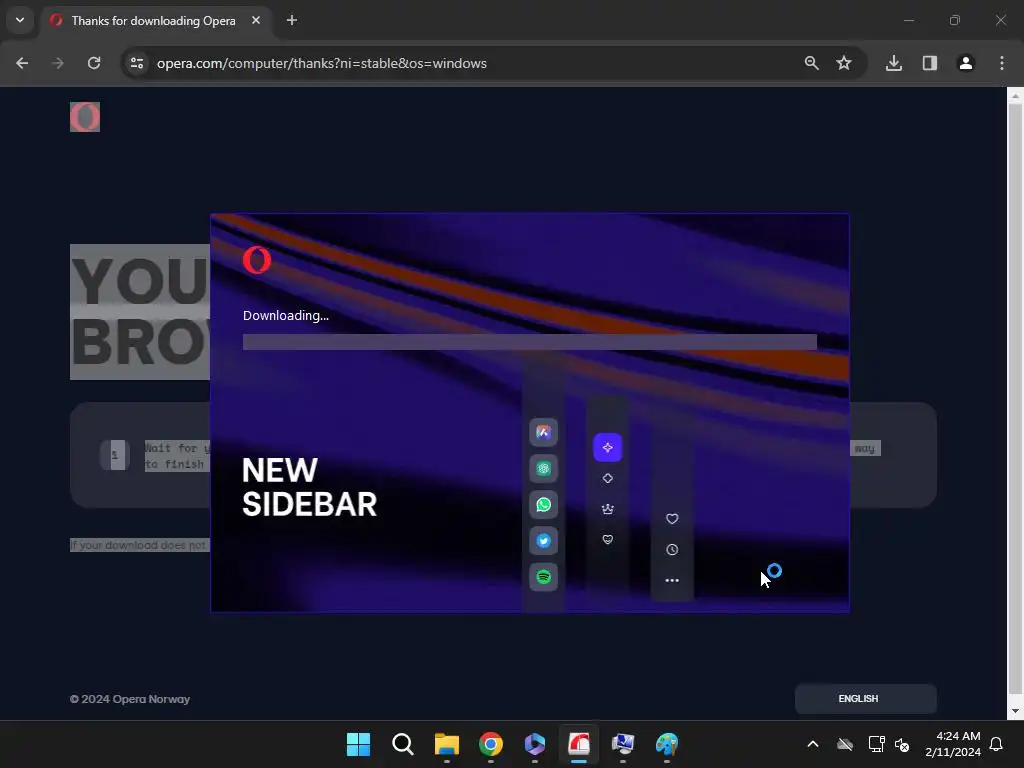
Task: Click the Opera logo in installer window
Action: point(257,260)
